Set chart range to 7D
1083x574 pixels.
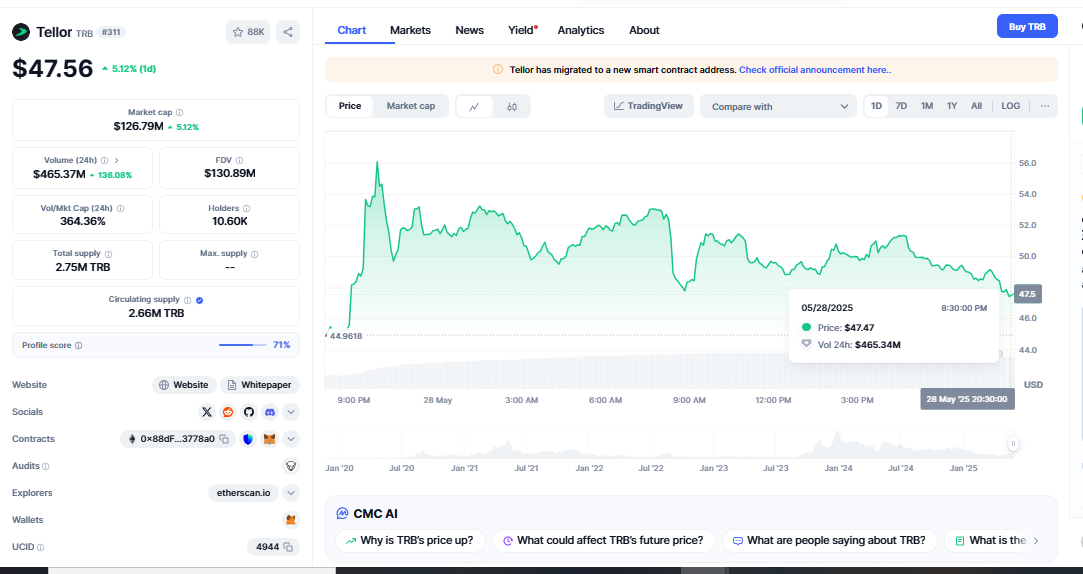[x=901, y=106]
